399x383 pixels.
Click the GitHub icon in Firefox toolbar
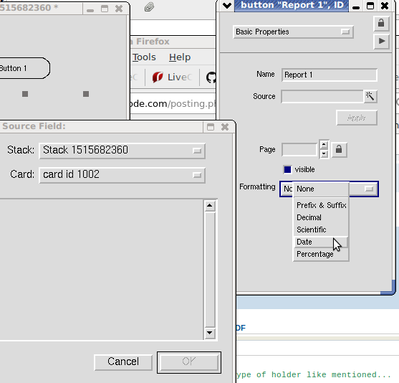[x=211, y=77]
